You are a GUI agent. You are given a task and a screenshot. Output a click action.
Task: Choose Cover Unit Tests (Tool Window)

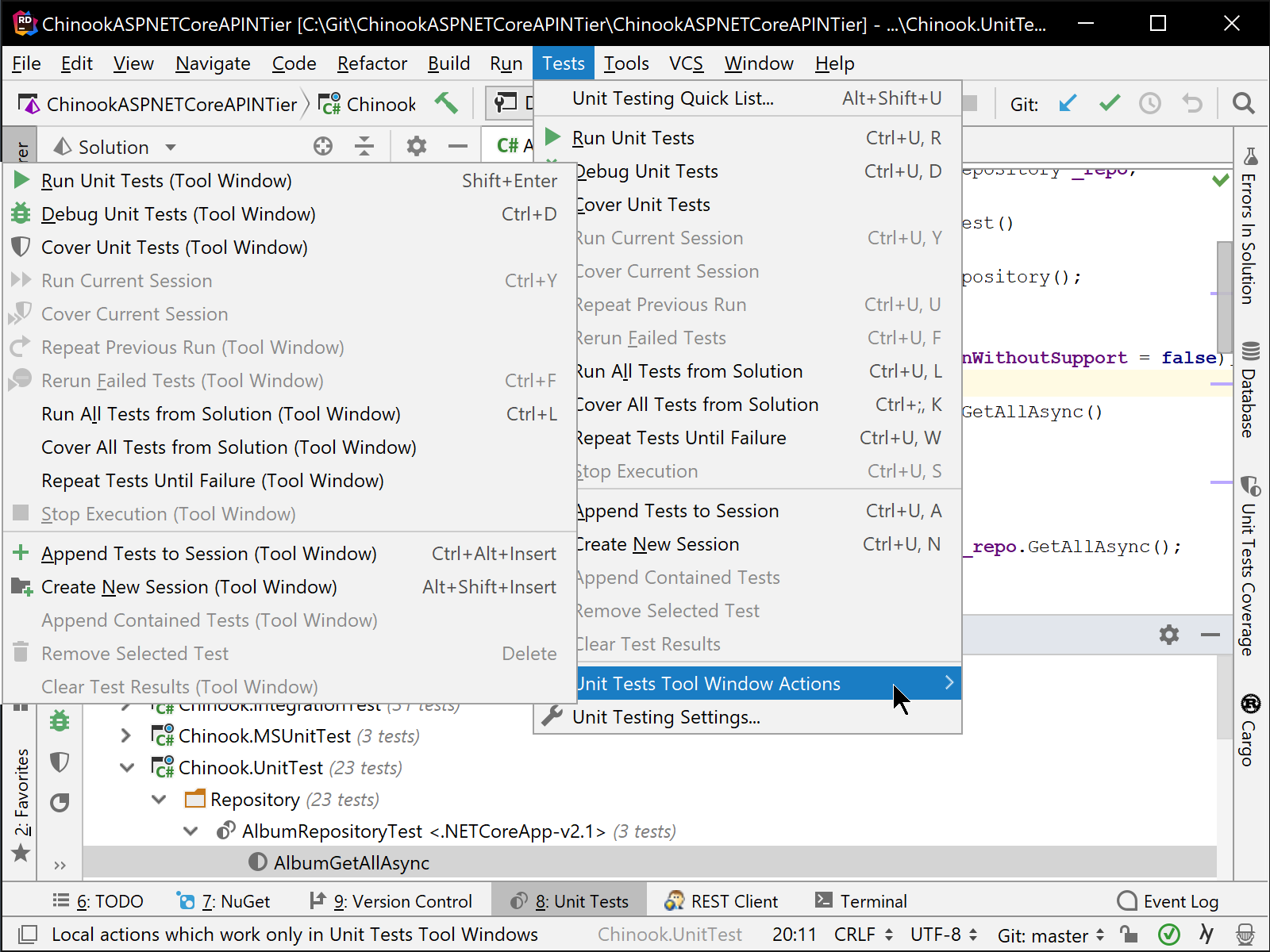click(x=289, y=248)
